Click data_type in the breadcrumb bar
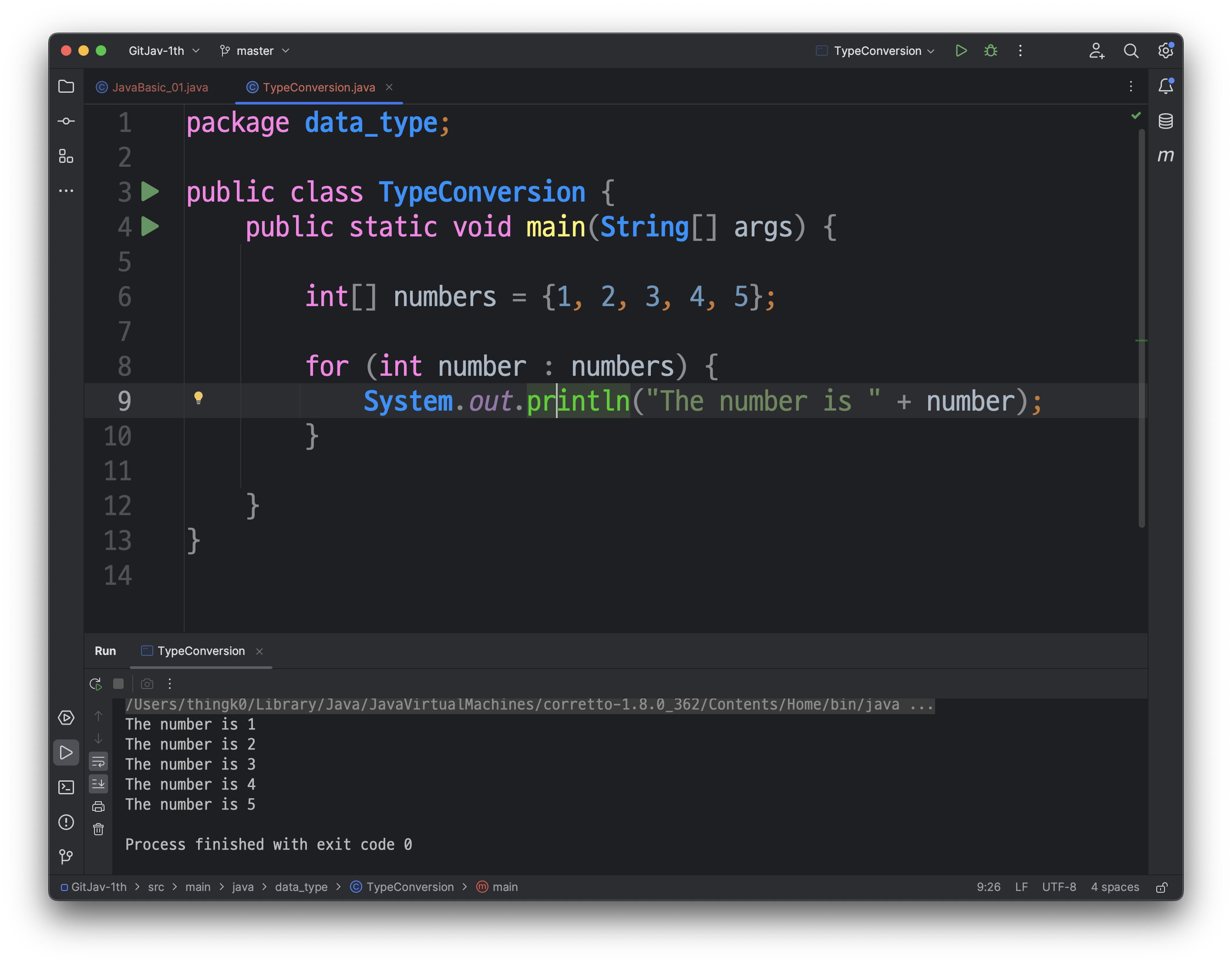Image resolution: width=1232 pixels, height=965 pixels. click(301, 887)
